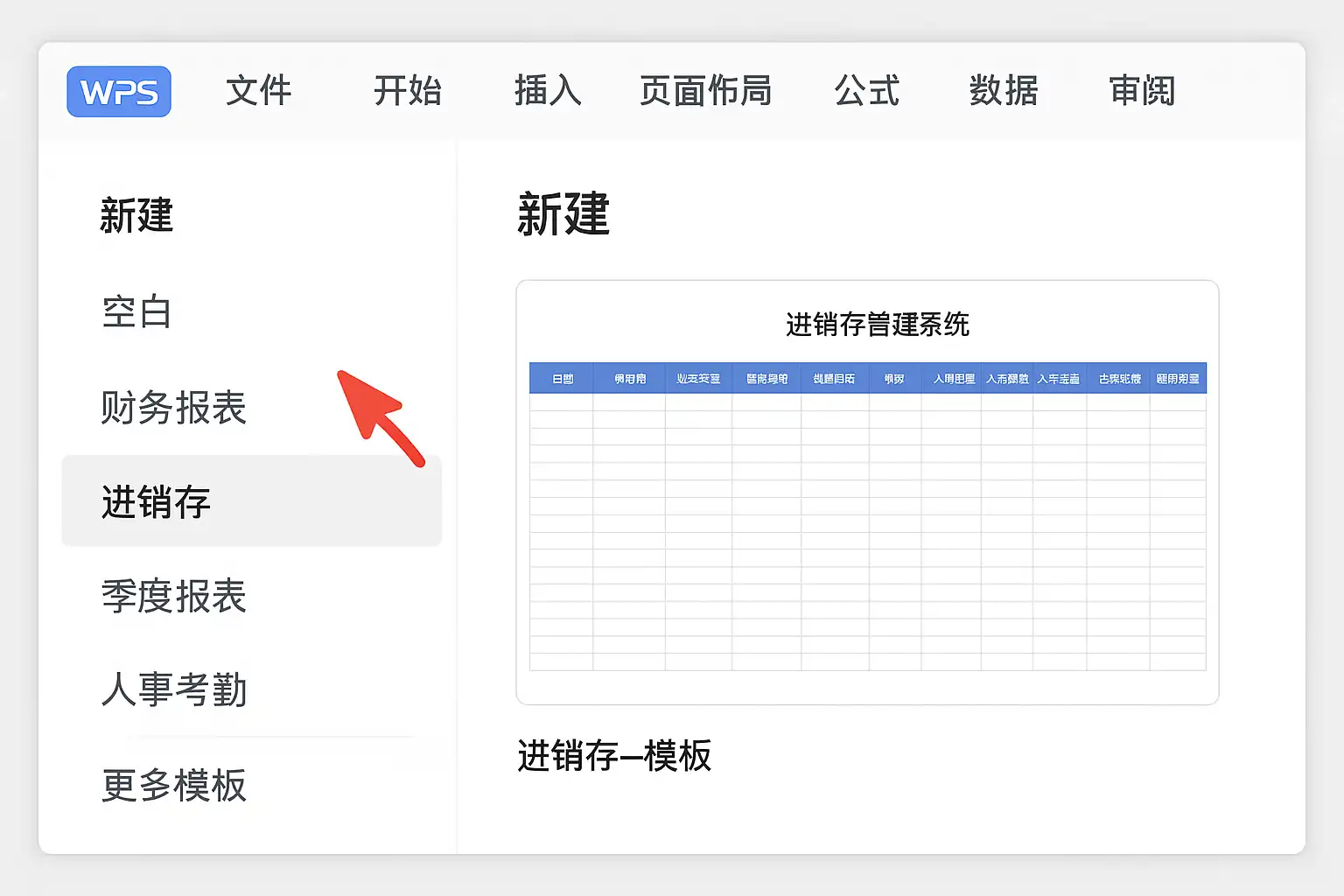Viewport: 1344px width, 896px height.
Task: Click the 新建 heading in the sidebar
Action: (136, 215)
